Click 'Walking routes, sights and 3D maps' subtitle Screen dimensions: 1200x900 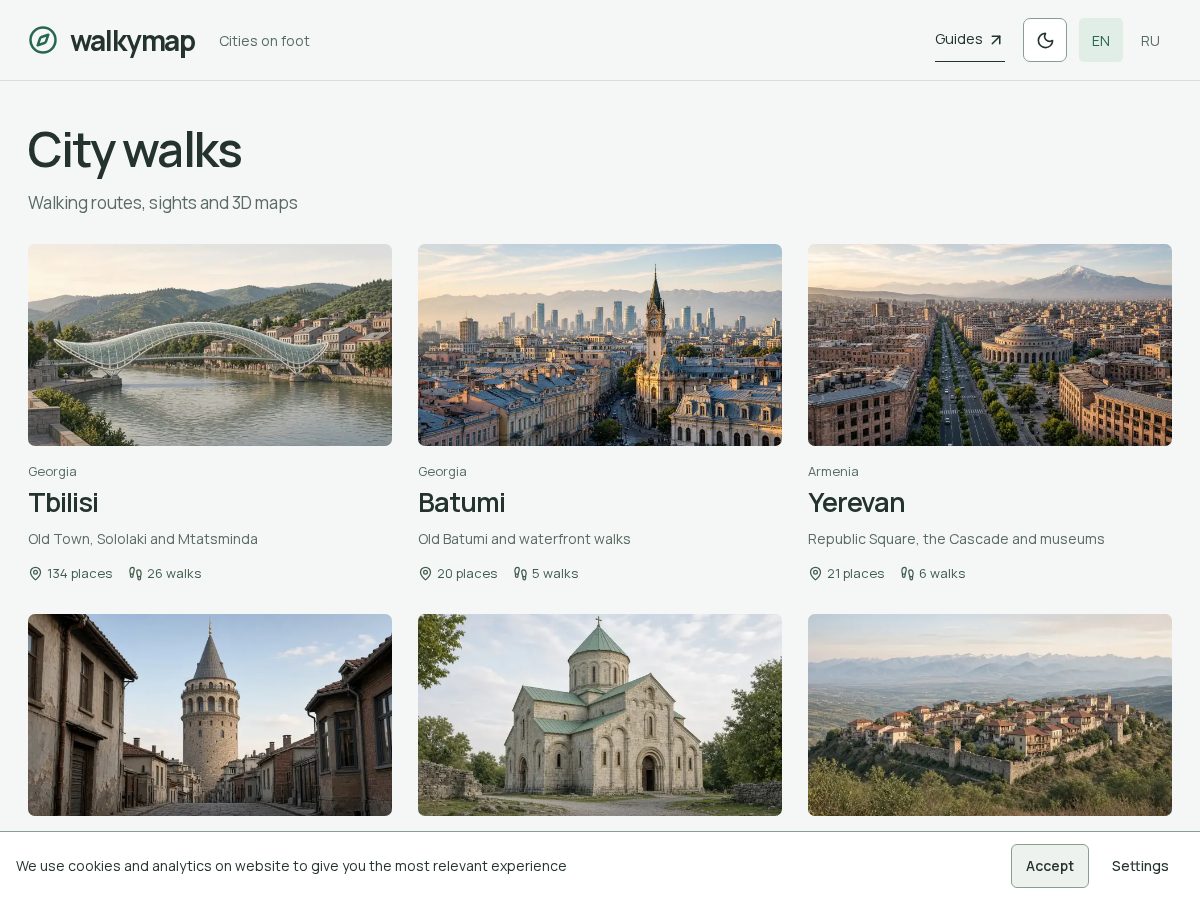(x=163, y=203)
